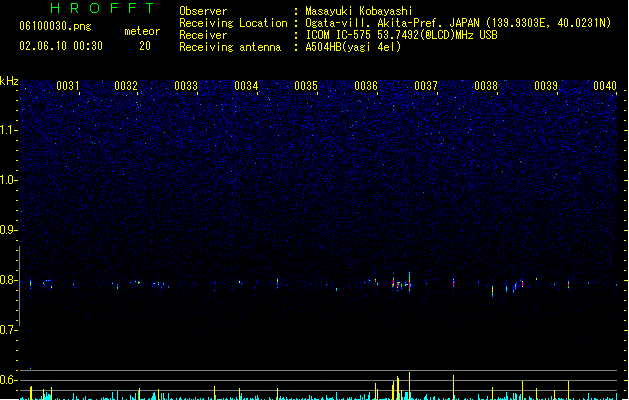Click the 0.9 kHz axis label

(8, 230)
